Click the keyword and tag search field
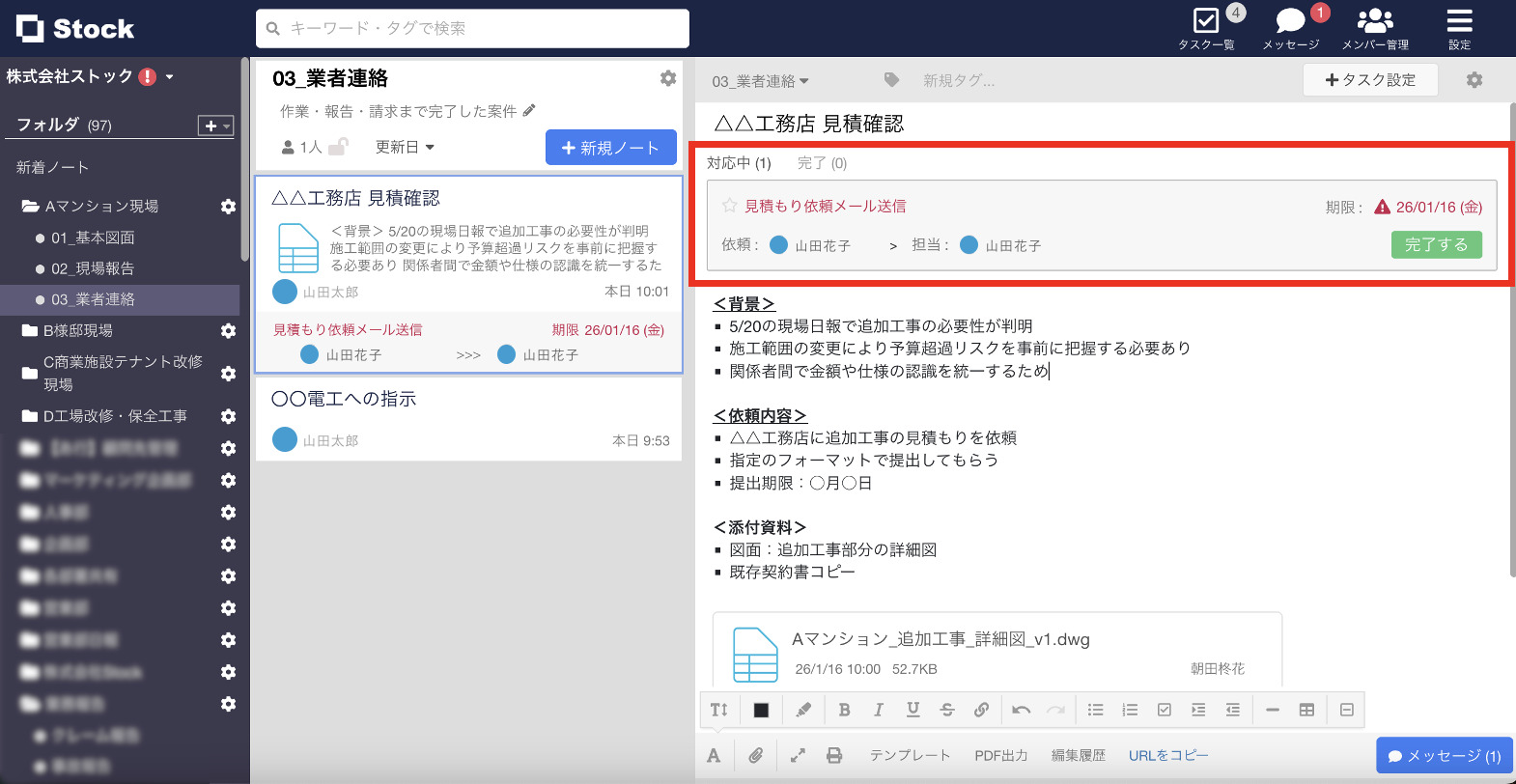 click(x=472, y=28)
